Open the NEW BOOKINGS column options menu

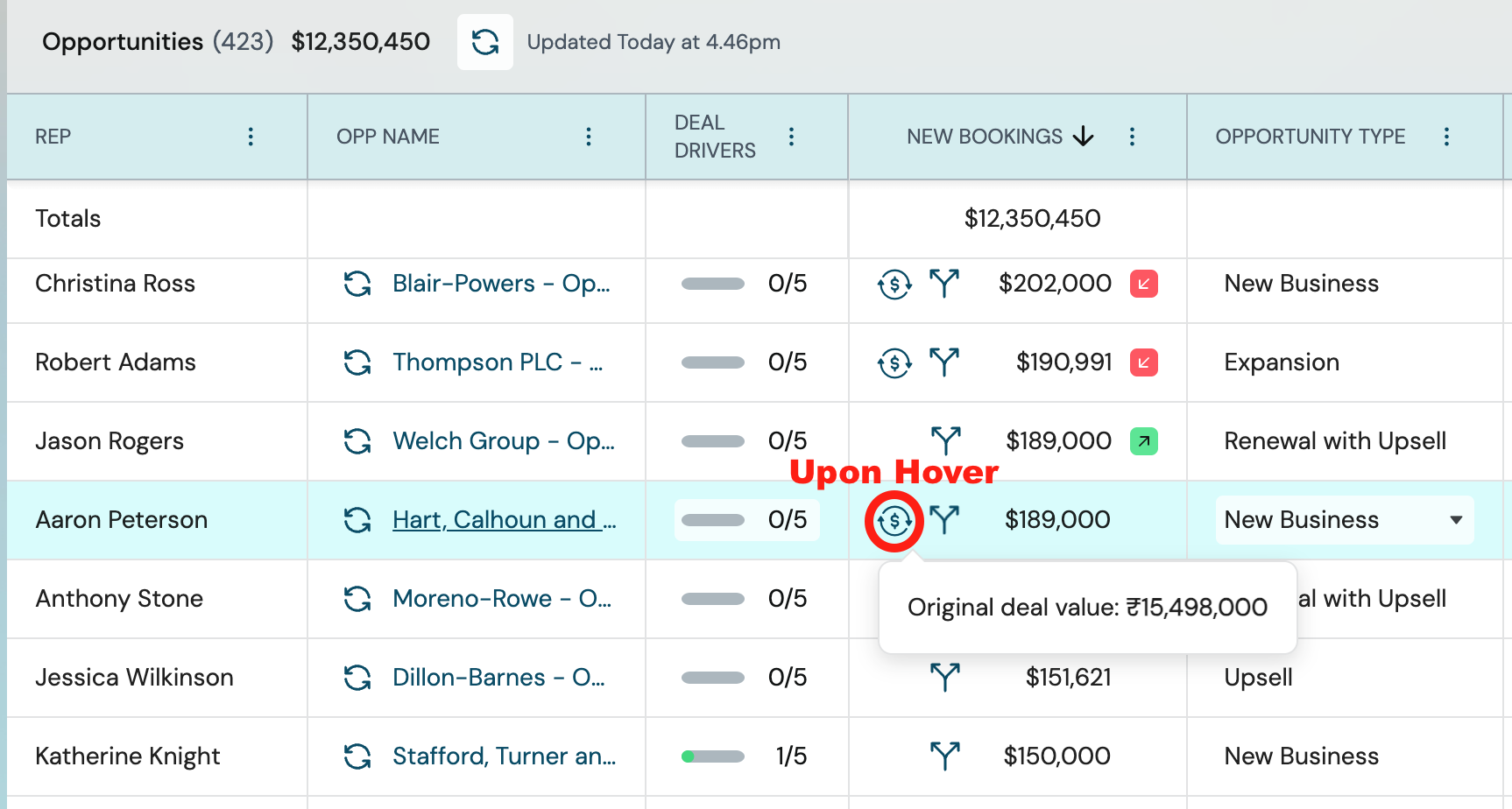[x=1132, y=137]
